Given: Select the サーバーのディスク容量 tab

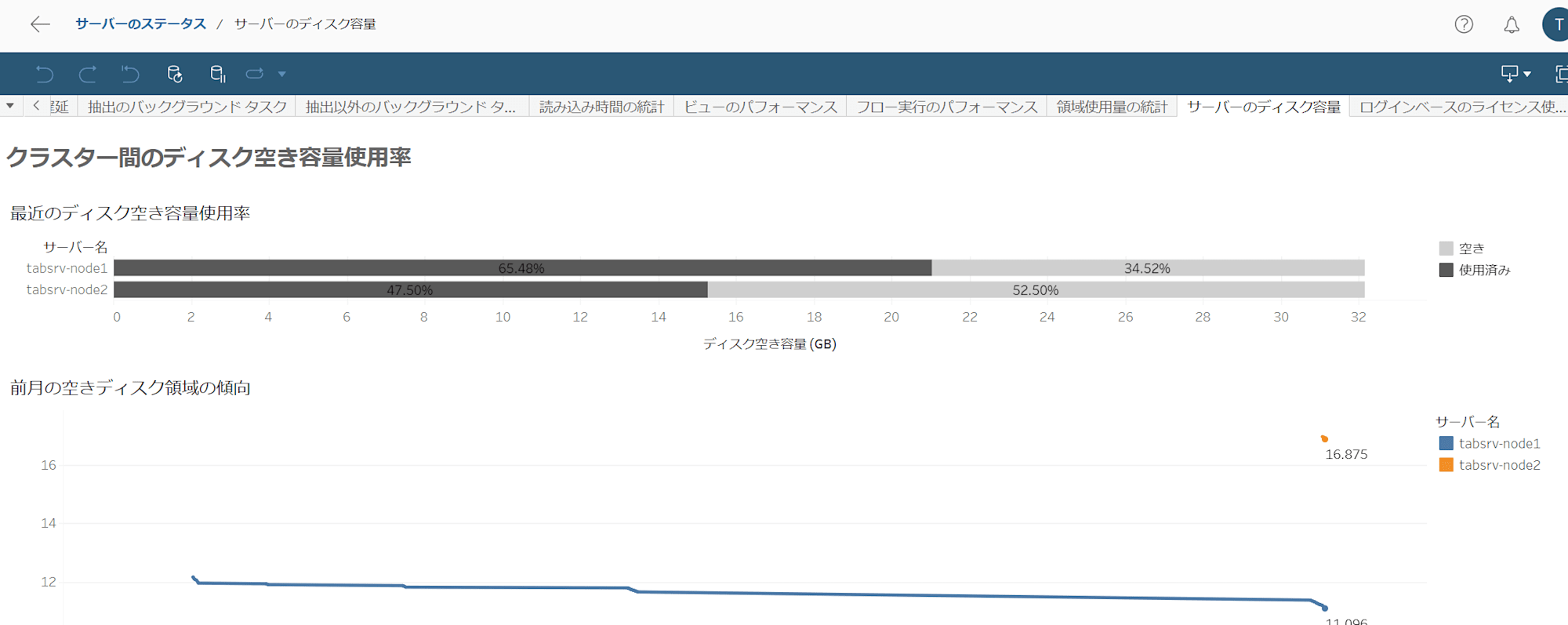Looking at the screenshot, I should (1263, 107).
